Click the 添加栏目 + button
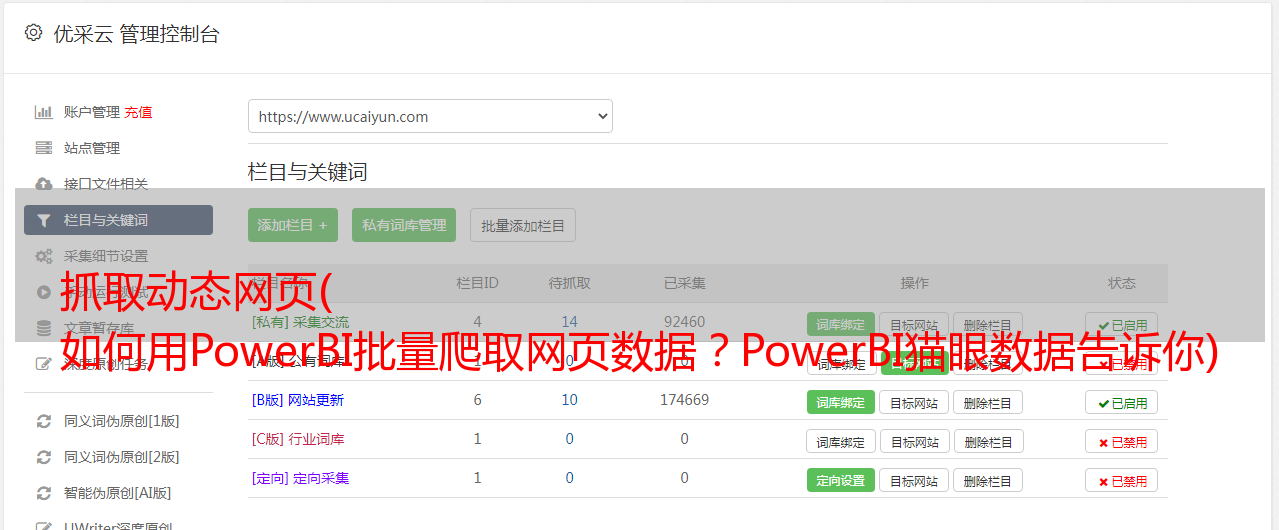Image resolution: width=1279 pixels, height=530 pixels. click(x=293, y=225)
